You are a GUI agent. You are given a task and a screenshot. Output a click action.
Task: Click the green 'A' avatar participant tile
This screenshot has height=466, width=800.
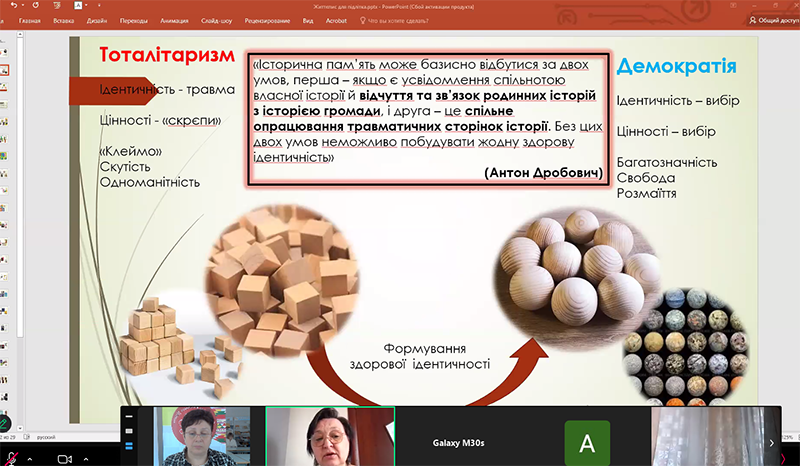587,443
